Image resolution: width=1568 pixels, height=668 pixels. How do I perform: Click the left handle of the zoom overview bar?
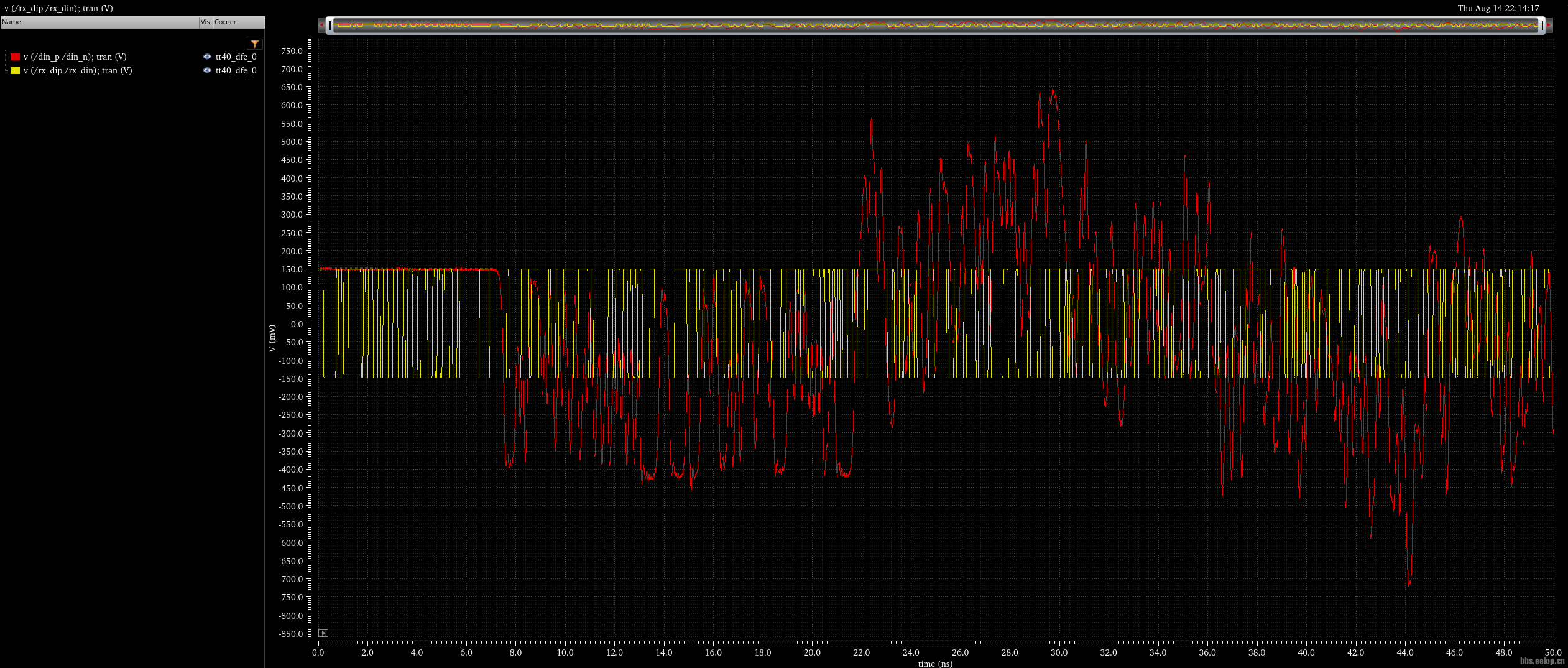pos(330,26)
